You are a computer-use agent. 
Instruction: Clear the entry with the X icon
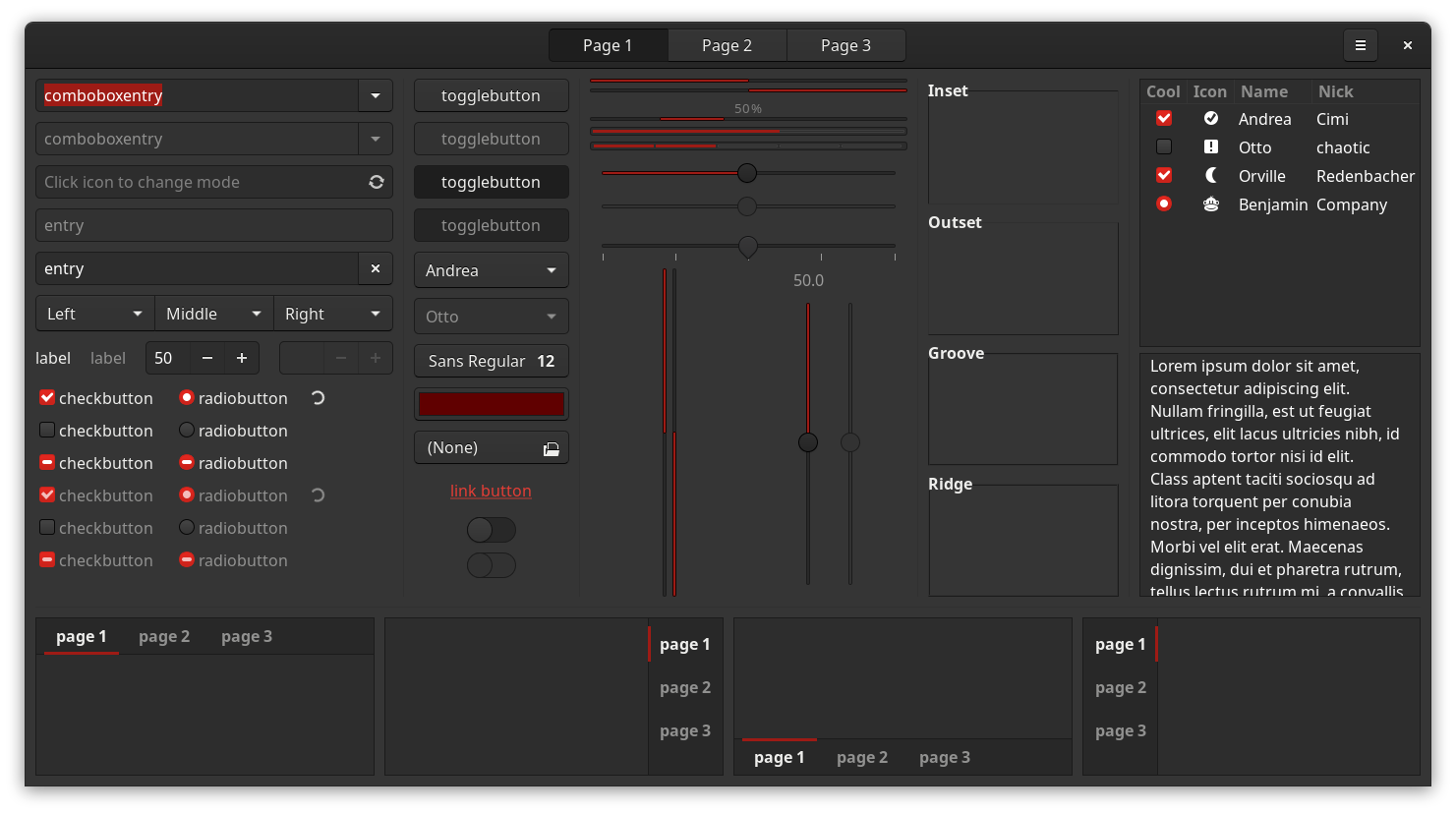[x=376, y=268]
